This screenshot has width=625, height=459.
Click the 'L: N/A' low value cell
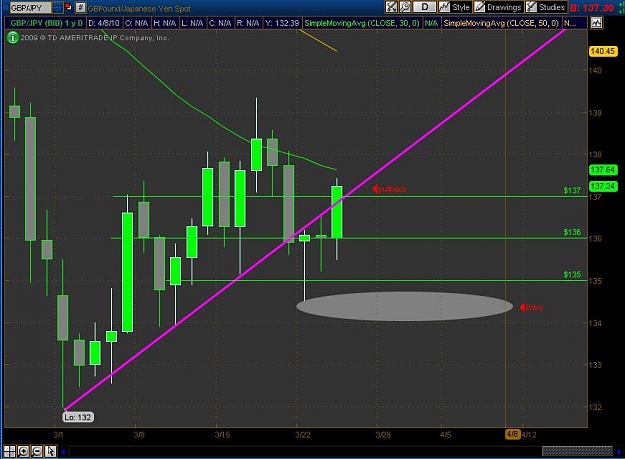(x=192, y=23)
